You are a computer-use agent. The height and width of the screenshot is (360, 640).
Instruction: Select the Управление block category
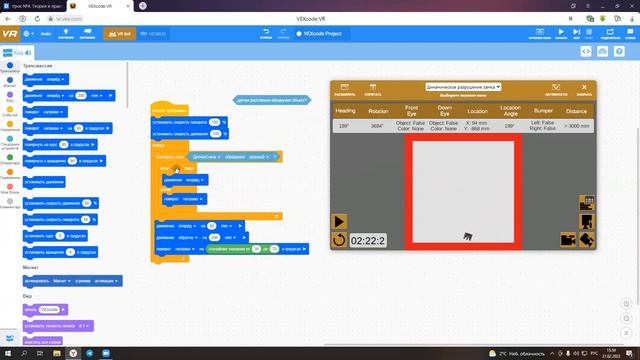tap(10, 126)
